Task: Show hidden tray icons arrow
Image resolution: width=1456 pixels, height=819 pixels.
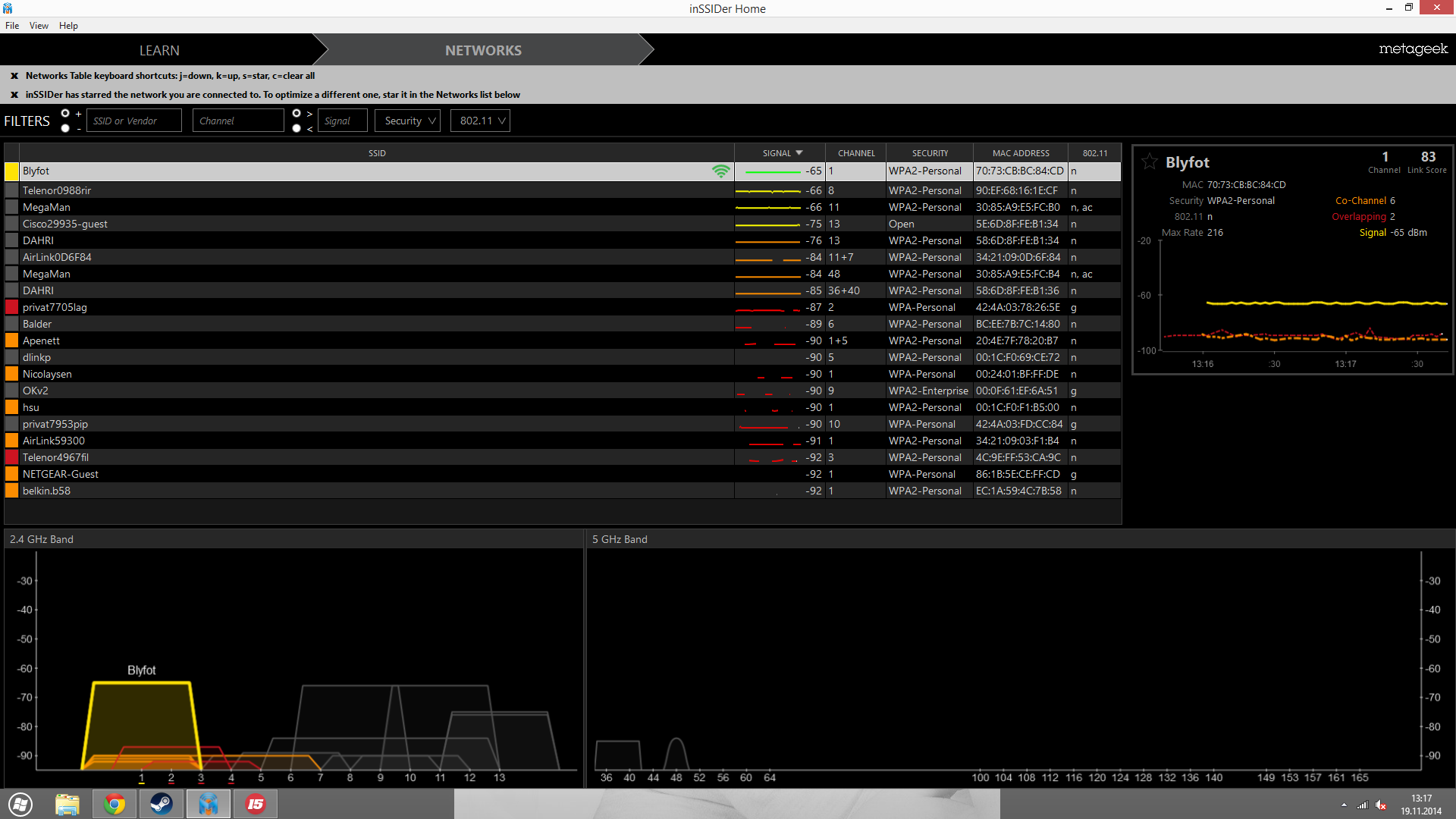Action: [1344, 805]
